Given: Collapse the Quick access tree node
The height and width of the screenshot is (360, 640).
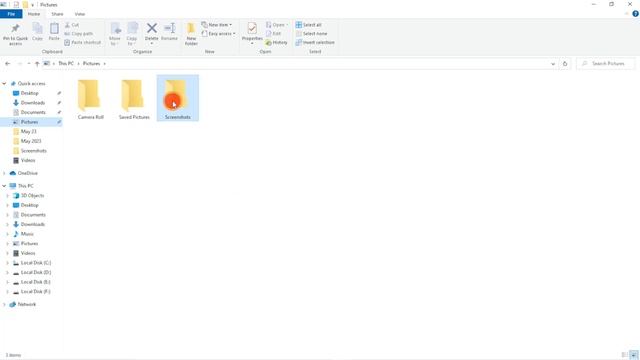Looking at the screenshot, I should [x=4, y=84].
